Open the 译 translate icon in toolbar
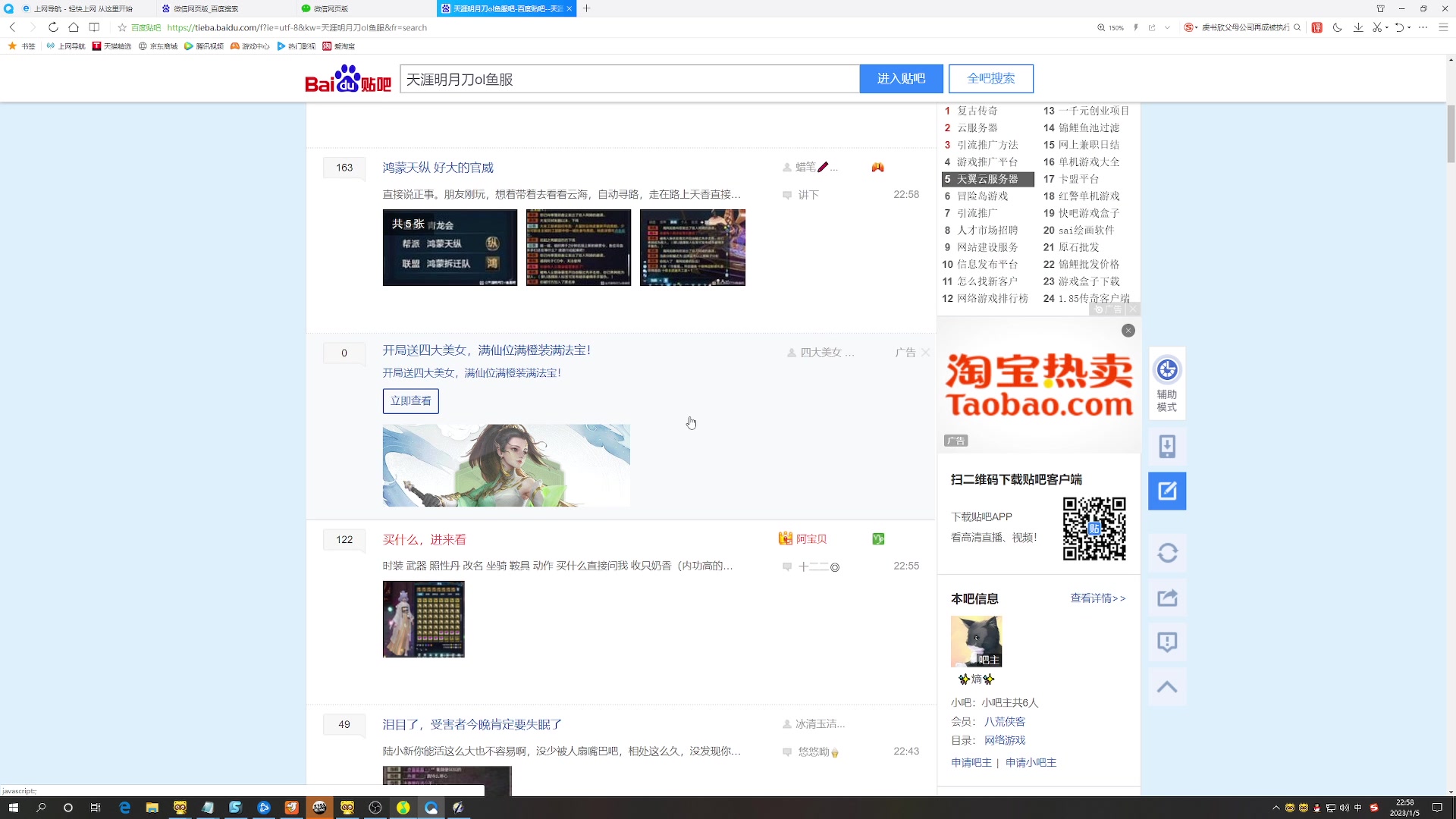1456x819 pixels. coord(1316,27)
